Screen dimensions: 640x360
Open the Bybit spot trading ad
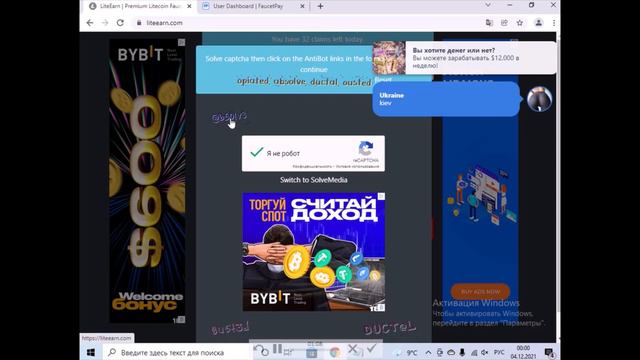[x=313, y=252]
